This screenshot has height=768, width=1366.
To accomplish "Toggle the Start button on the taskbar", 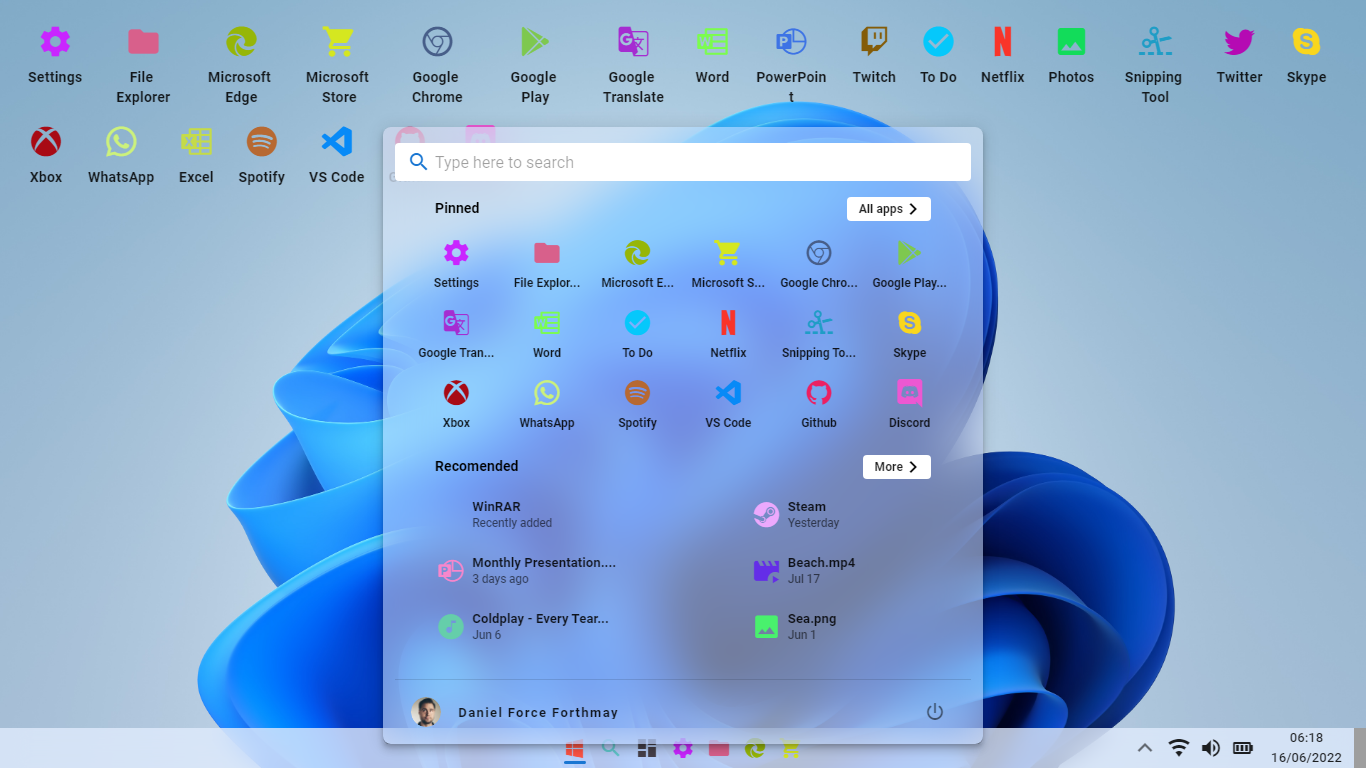I will (574, 748).
